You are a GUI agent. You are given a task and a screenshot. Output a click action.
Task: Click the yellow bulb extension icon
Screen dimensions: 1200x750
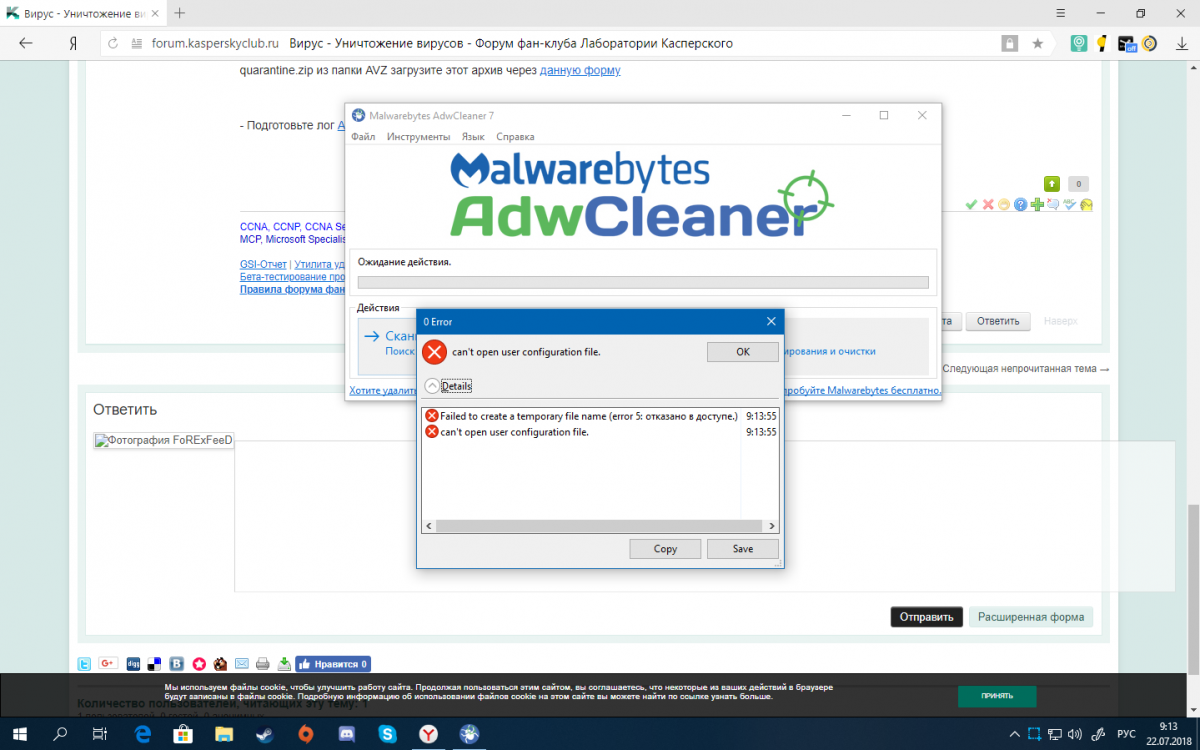click(x=1102, y=43)
